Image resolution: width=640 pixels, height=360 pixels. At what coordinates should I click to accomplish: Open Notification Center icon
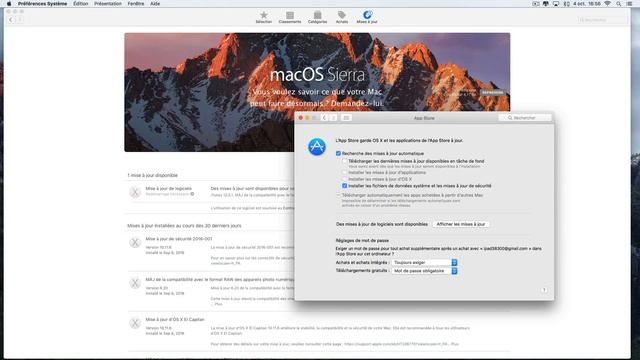coord(630,4)
